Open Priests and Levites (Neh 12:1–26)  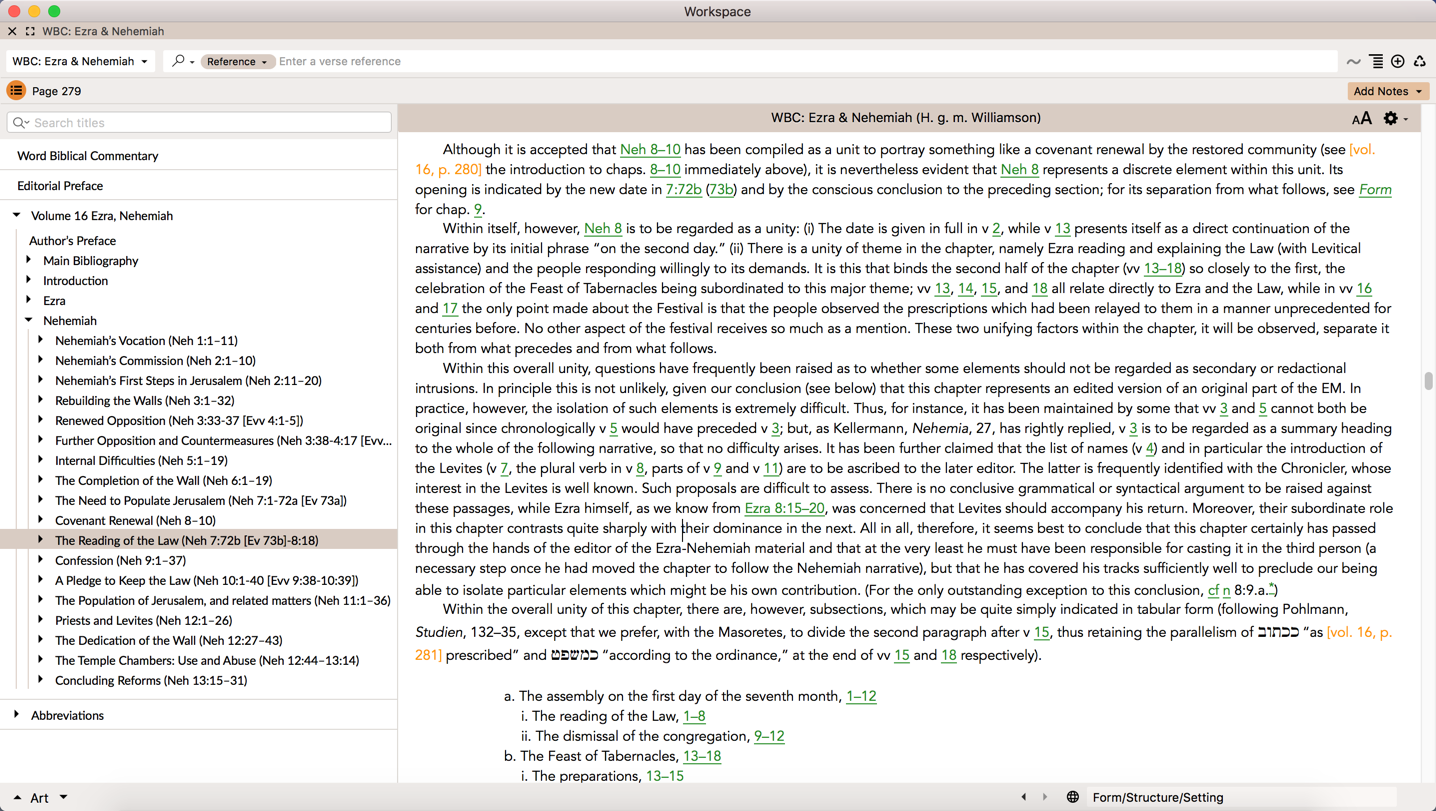coord(143,620)
